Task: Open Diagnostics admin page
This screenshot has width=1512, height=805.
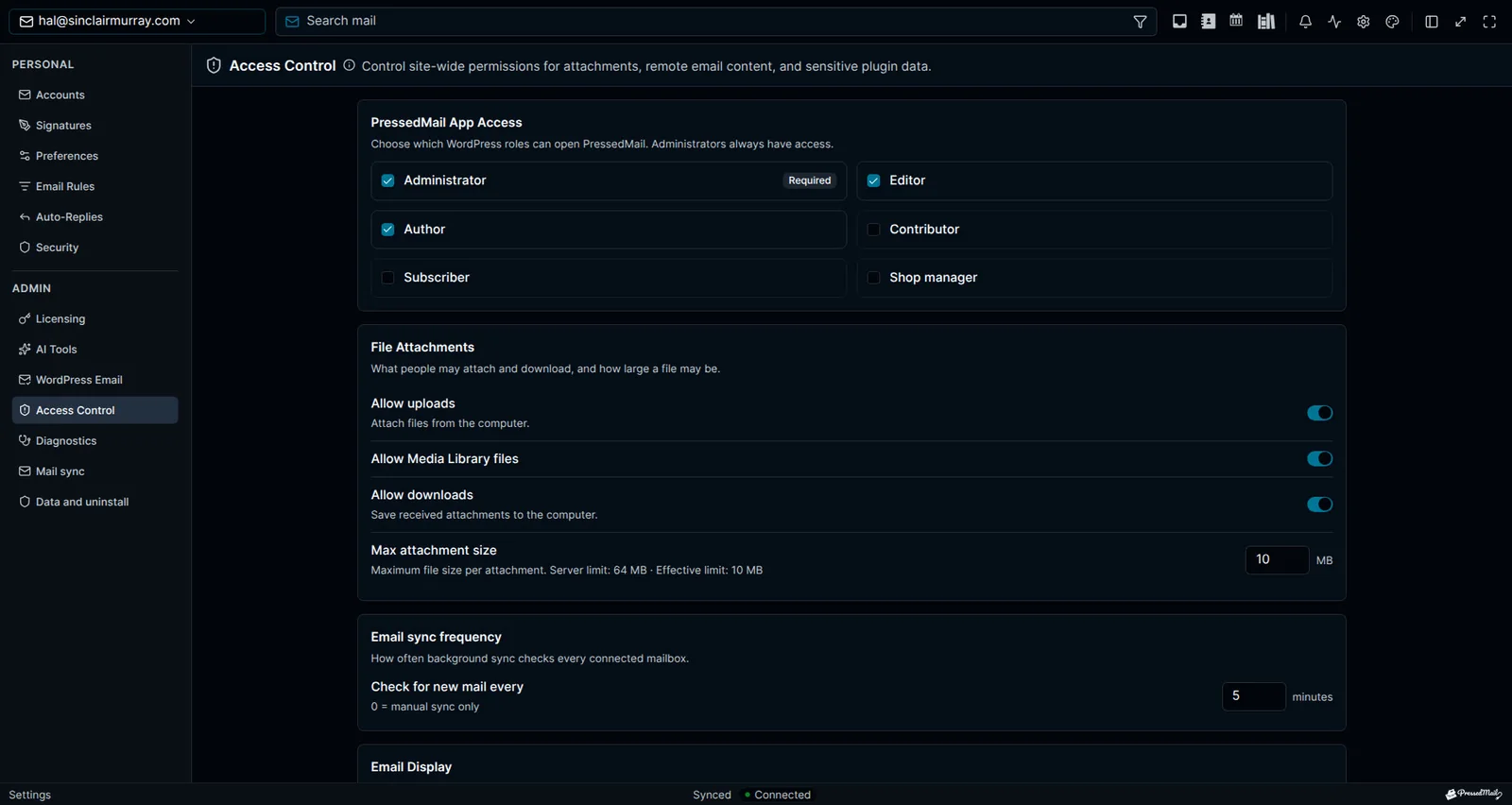Action: point(94,441)
